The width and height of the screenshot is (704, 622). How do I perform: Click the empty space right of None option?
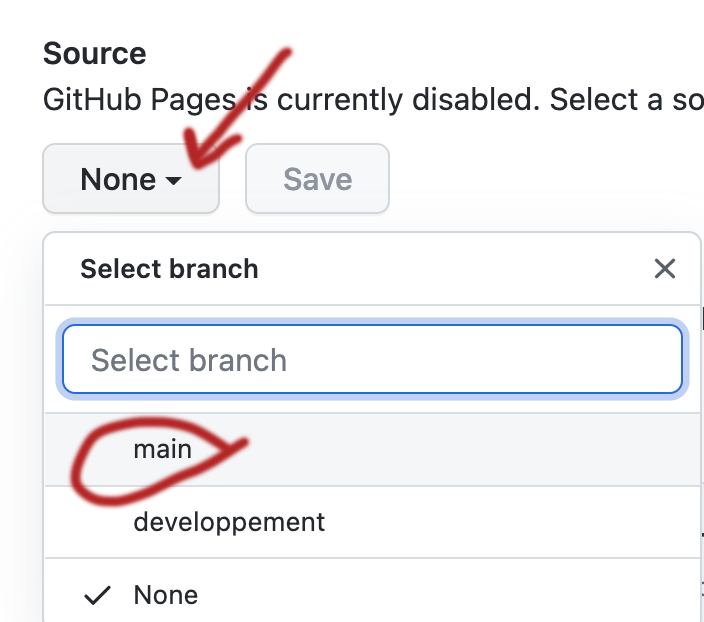click(x=450, y=595)
